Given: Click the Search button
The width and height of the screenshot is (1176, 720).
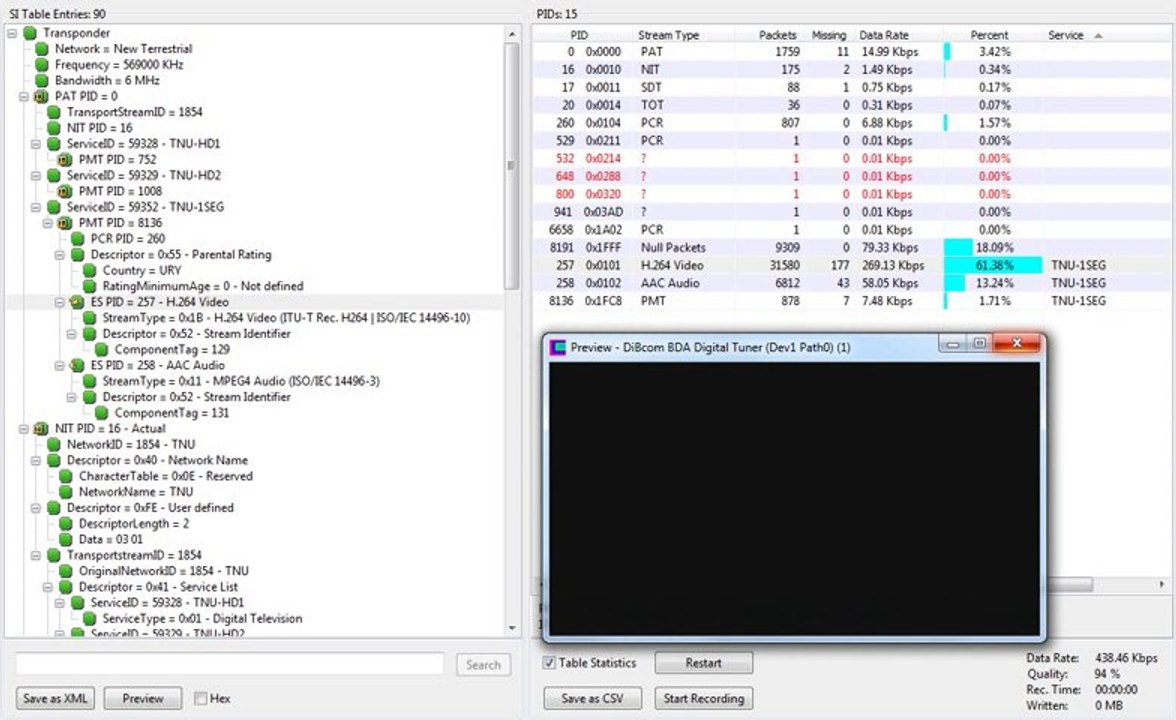Looking at the screenshot, I should click(483, 664).
